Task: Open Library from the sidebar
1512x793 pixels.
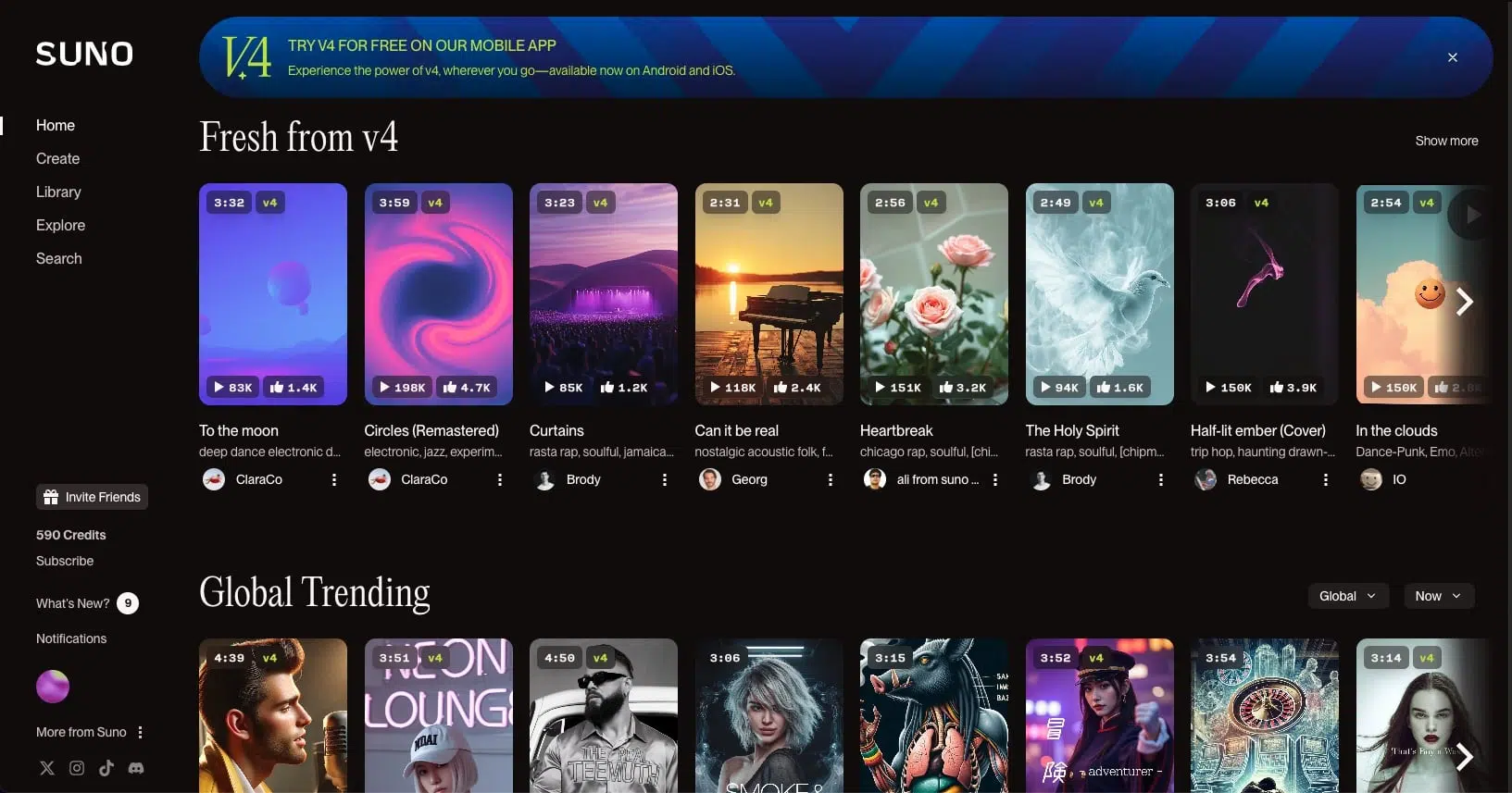Action: point(58,192)
